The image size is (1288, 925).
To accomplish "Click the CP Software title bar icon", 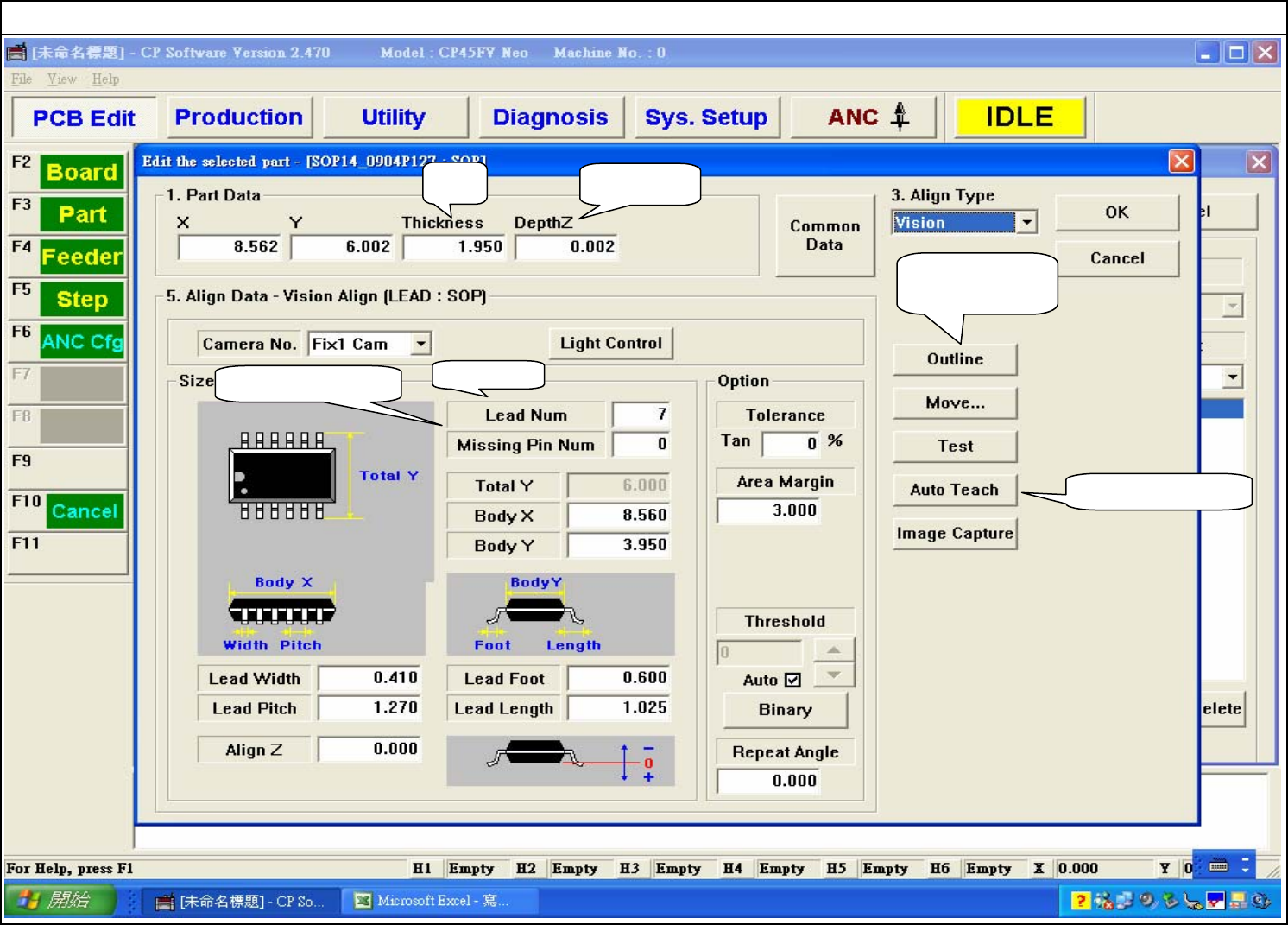I will pyautogui.click(x=16, y=53).
